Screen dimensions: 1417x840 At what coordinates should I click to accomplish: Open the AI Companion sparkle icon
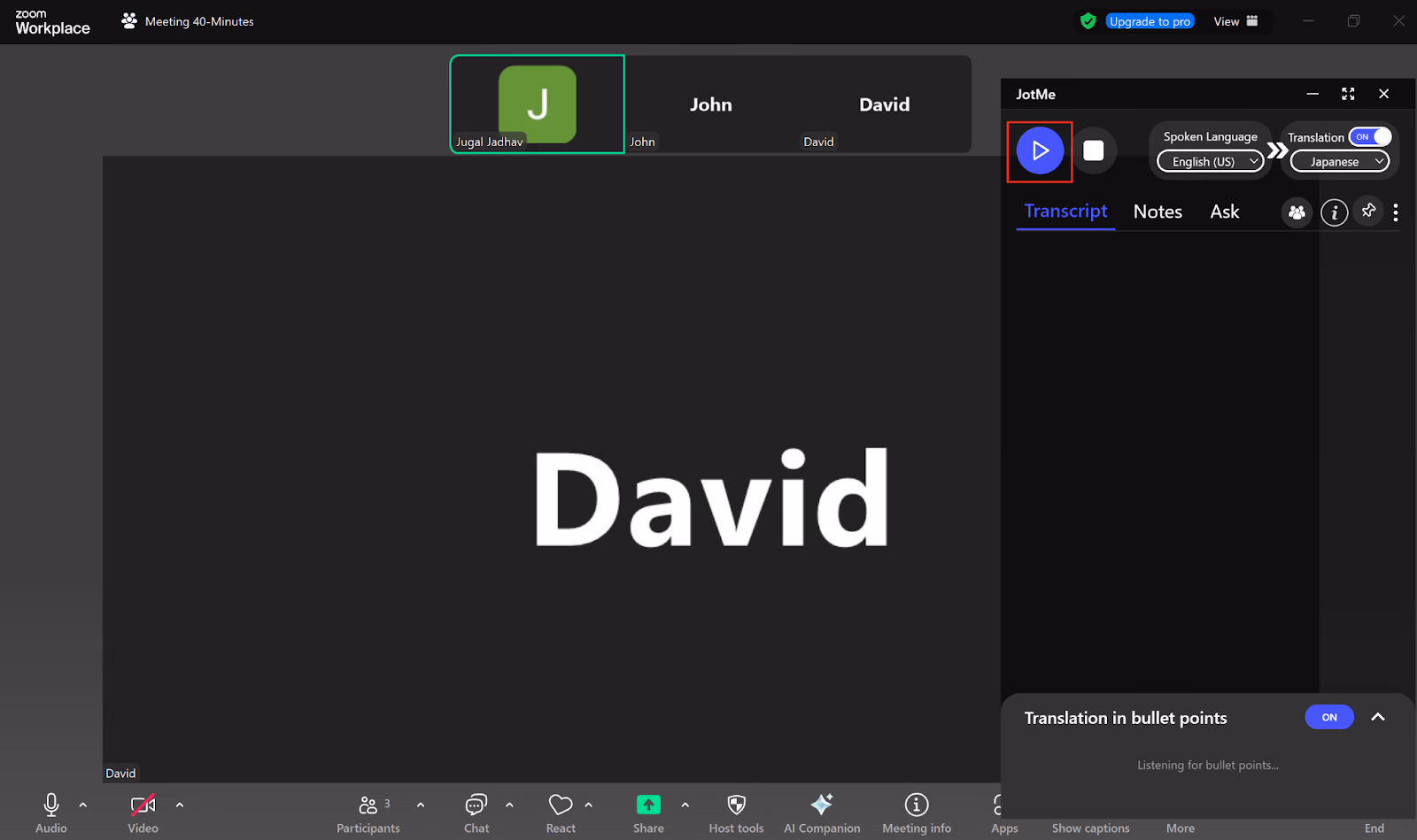tap(822, 805)
